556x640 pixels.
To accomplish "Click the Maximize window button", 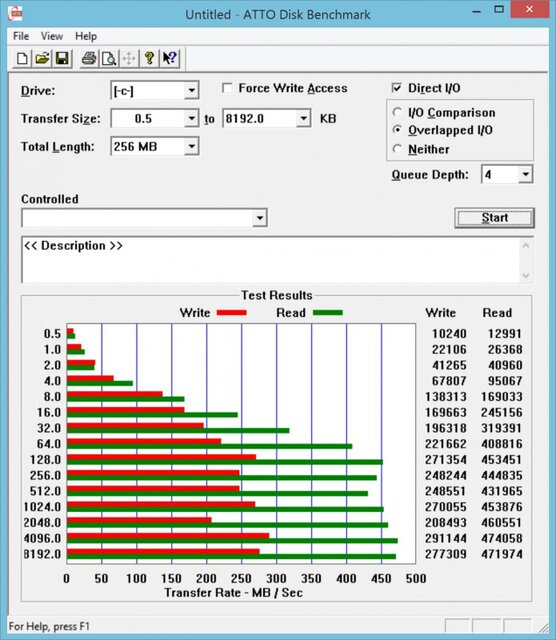I will point(499,10).
